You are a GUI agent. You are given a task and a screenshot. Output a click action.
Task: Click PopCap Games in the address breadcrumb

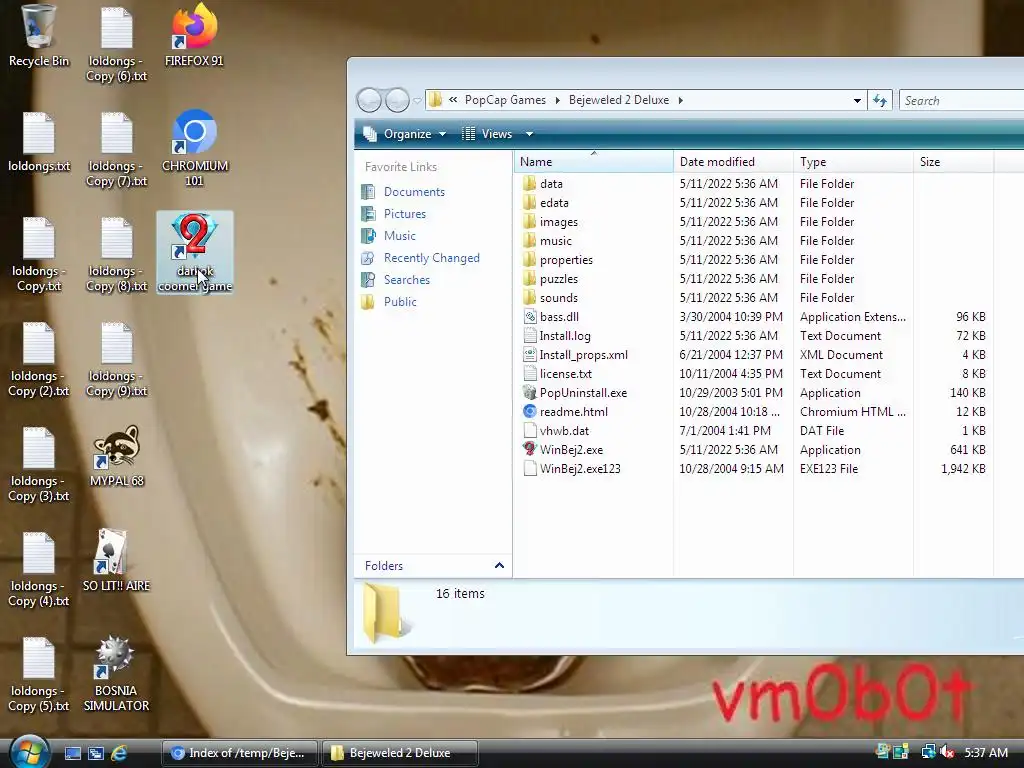[505, 100]
